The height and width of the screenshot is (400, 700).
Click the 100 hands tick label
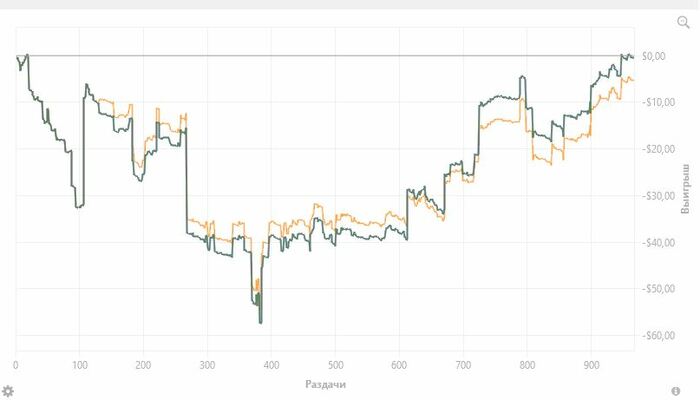tap(79, 365)
